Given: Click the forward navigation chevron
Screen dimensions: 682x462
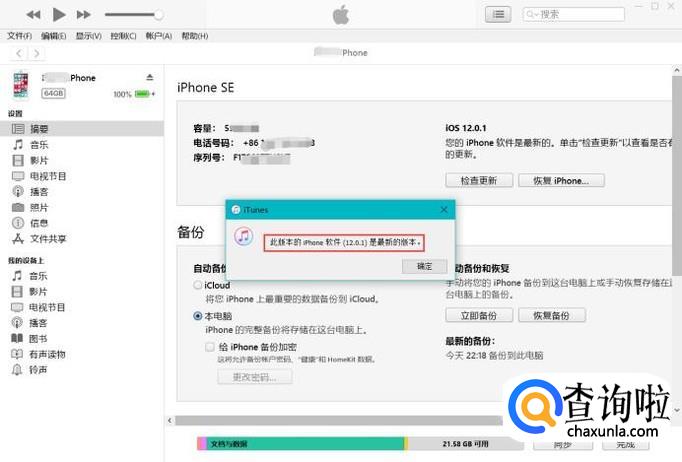Looking at the screenshot, I should click(x=37, y=54).
